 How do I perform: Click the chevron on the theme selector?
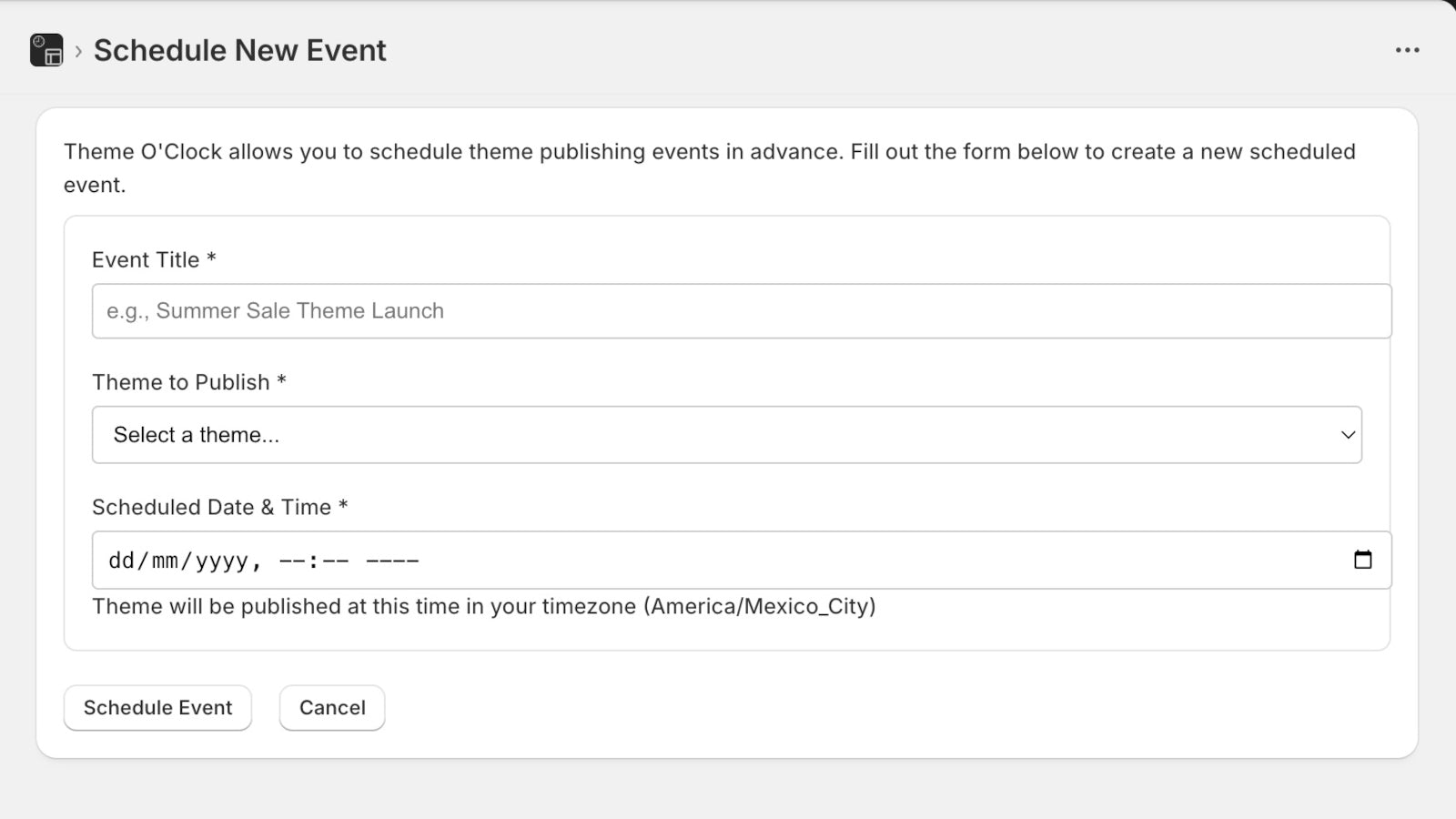coord(1348,435)
